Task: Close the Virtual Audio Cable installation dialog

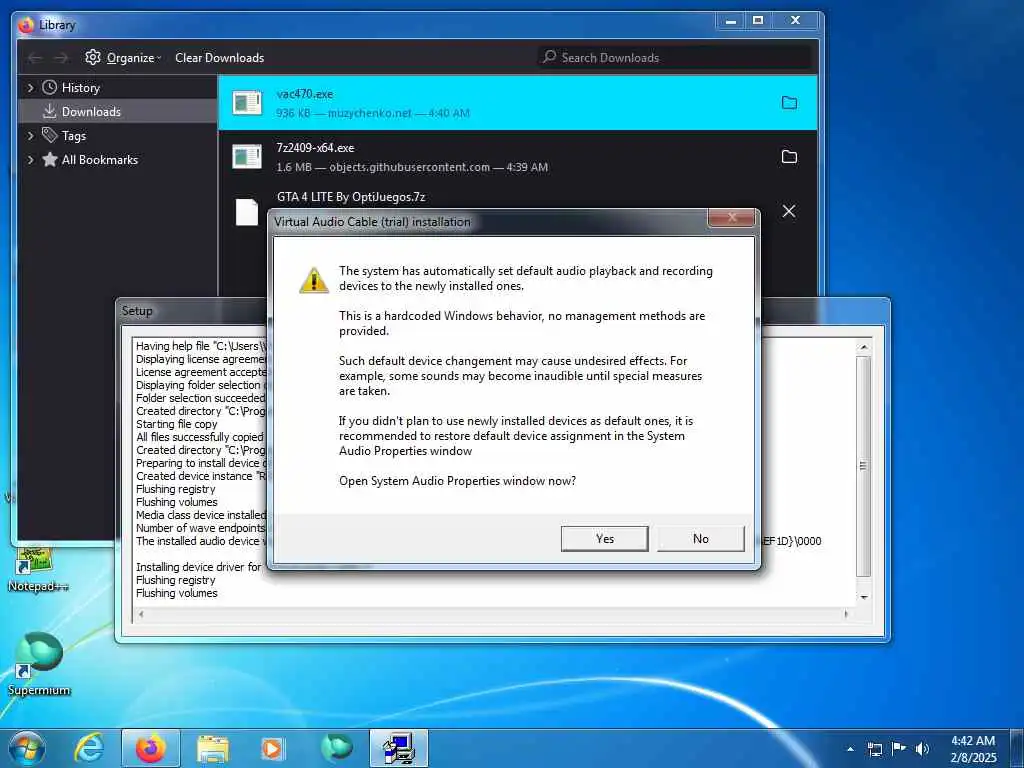Action: pyautogui.click(x=732, y=218)
